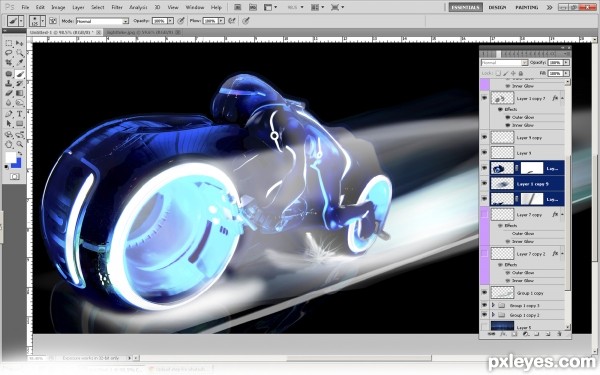Expand the Group 1 copy 3 folder
Image resolution: width=600 pixels, height=375 pixels.
[493, 305]
